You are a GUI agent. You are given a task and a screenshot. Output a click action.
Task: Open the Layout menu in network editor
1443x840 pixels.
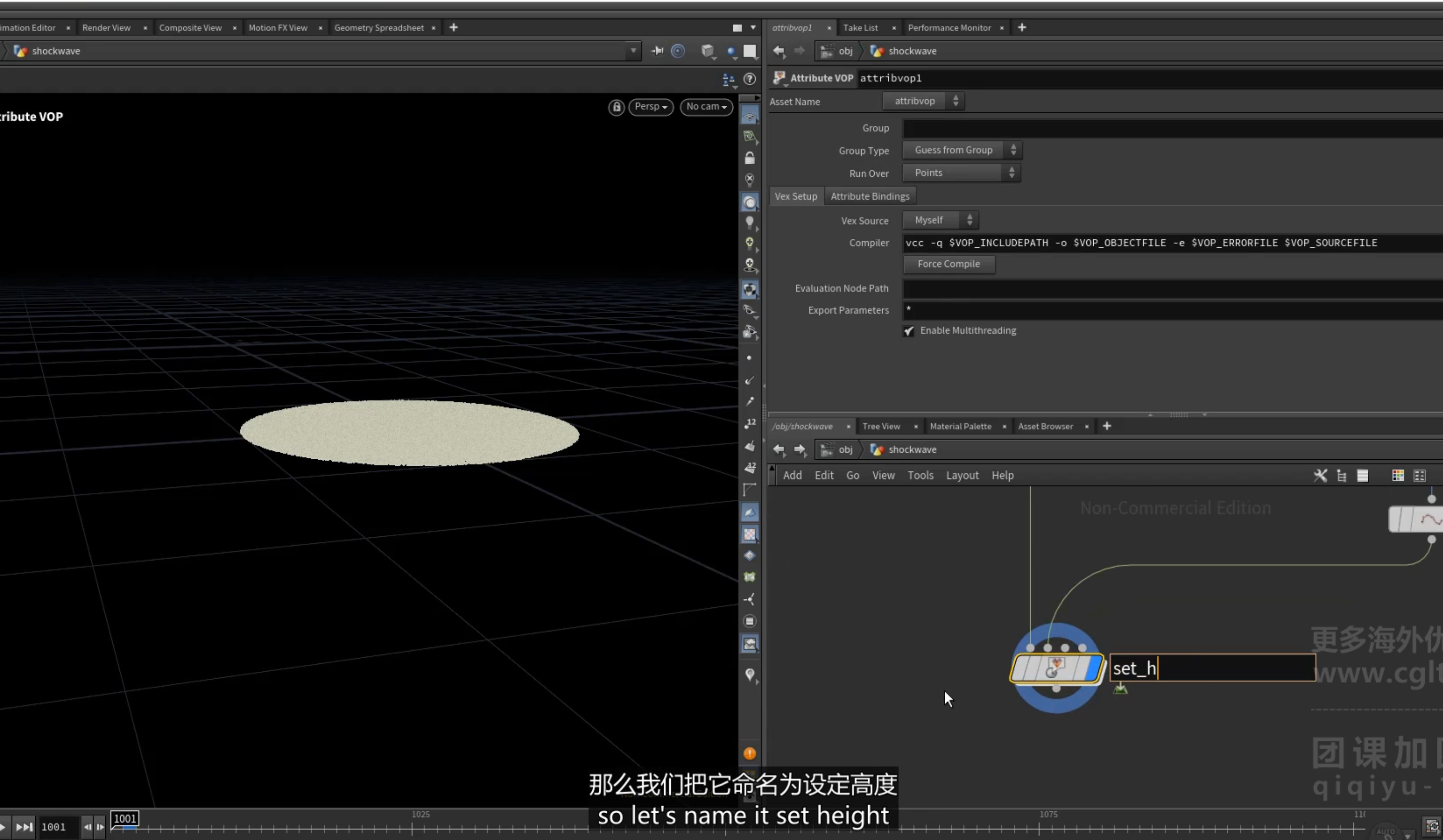962,475
